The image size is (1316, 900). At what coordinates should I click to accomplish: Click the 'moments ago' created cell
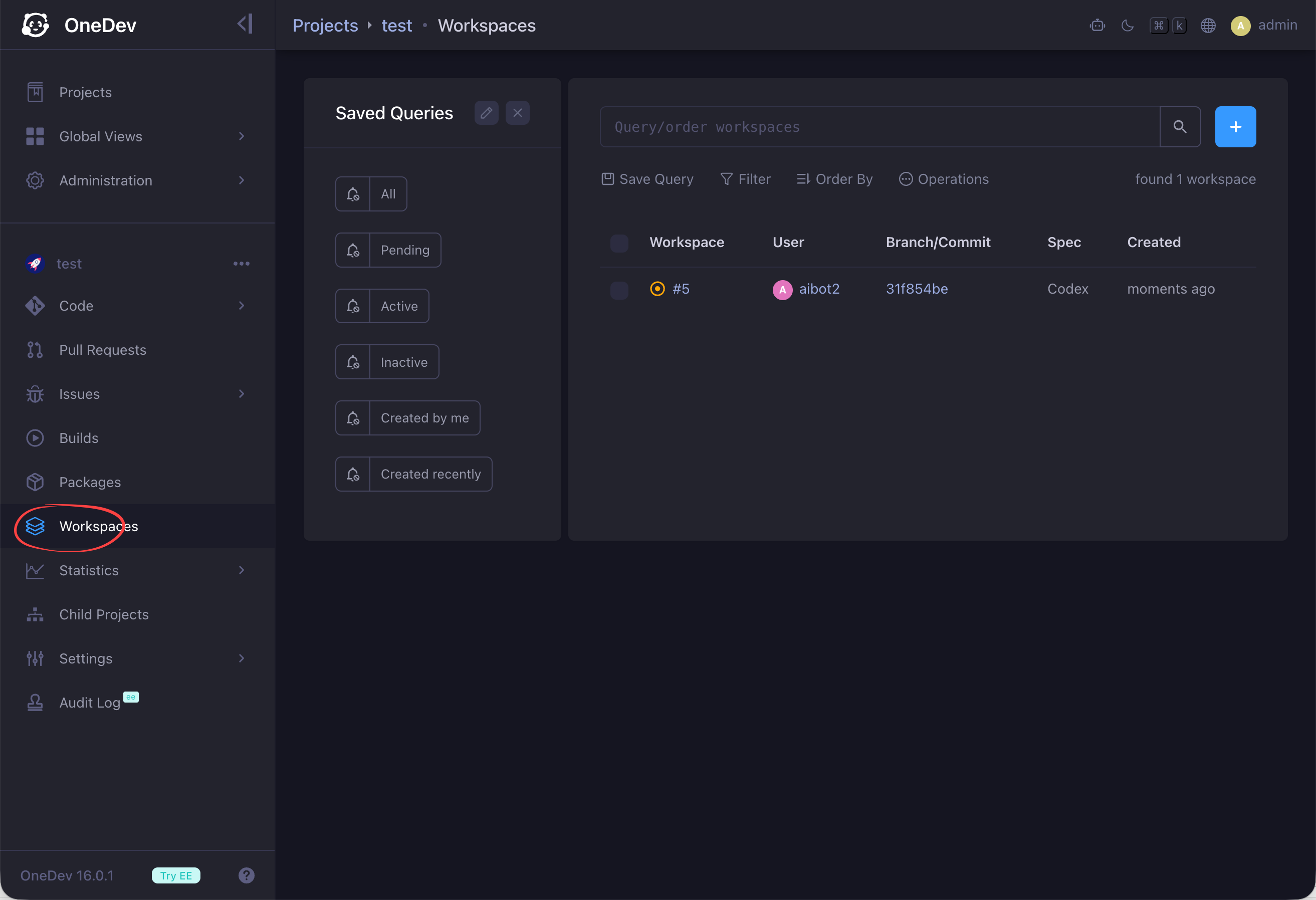point(1171,289)
